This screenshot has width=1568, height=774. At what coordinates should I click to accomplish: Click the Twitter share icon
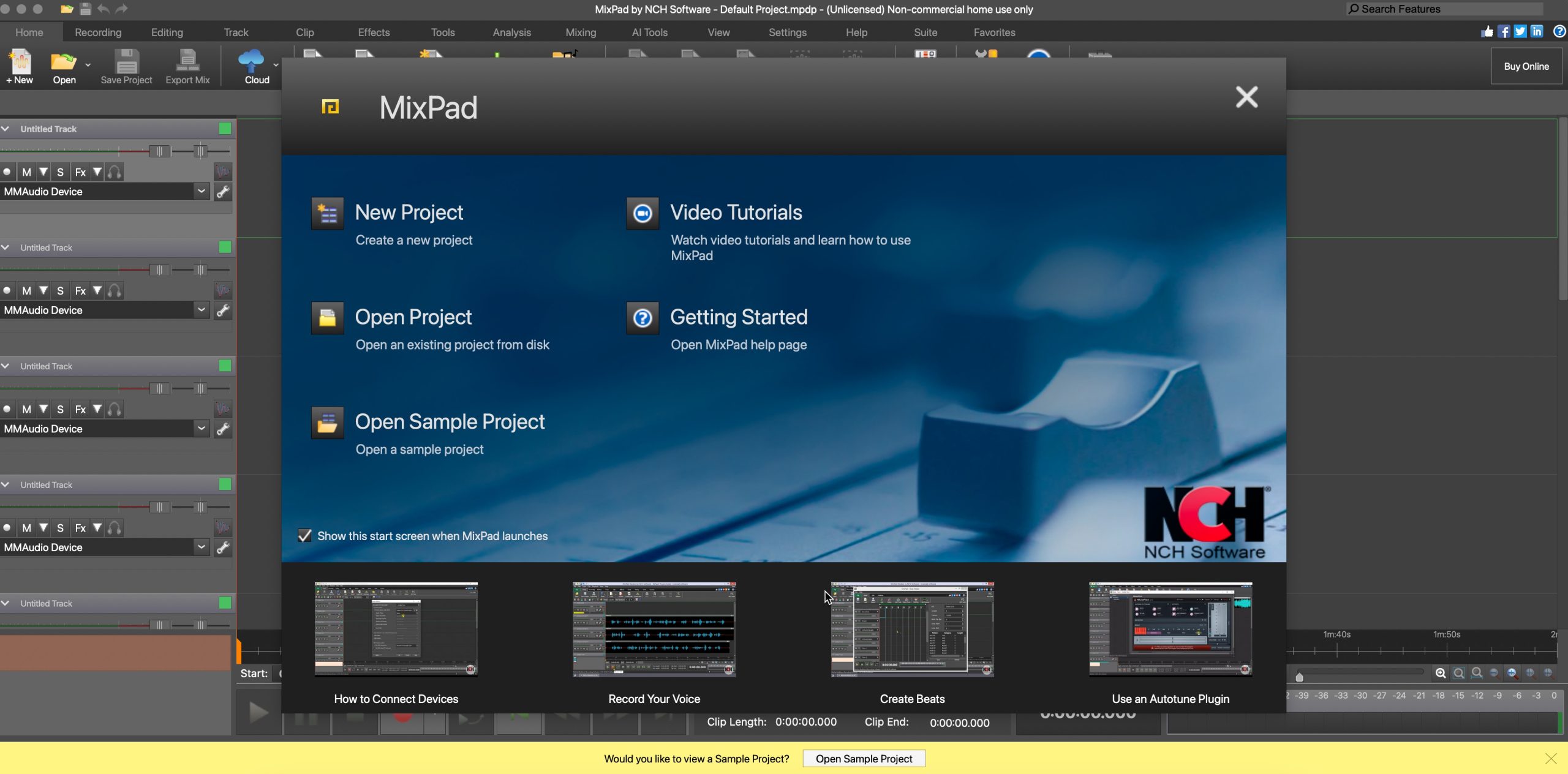[x=1520, y=32]
